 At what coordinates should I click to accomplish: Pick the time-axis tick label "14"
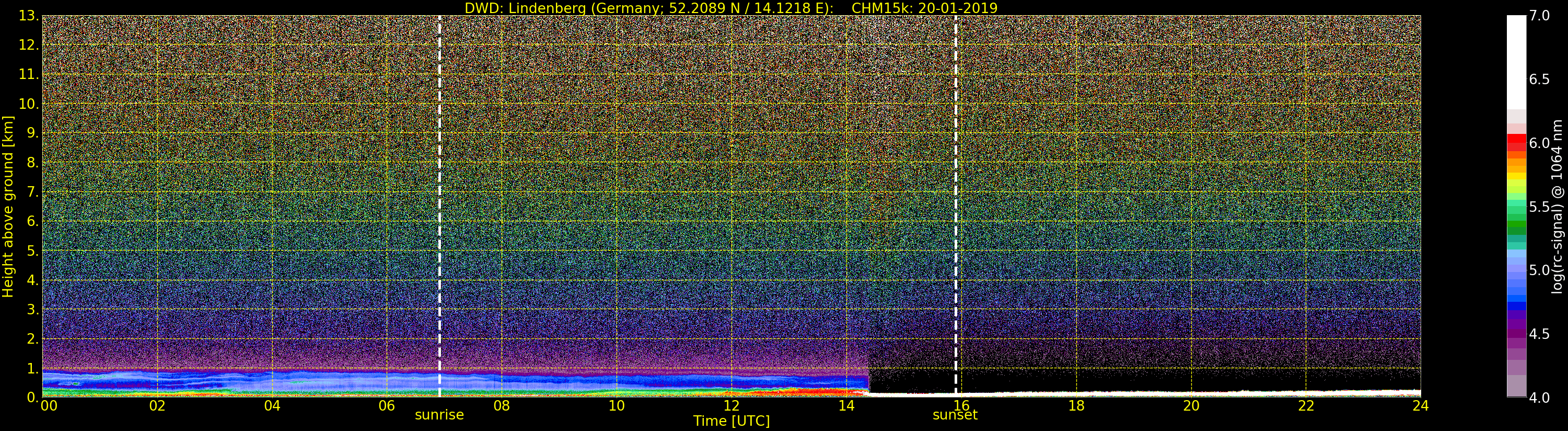(x=846, y=405)
